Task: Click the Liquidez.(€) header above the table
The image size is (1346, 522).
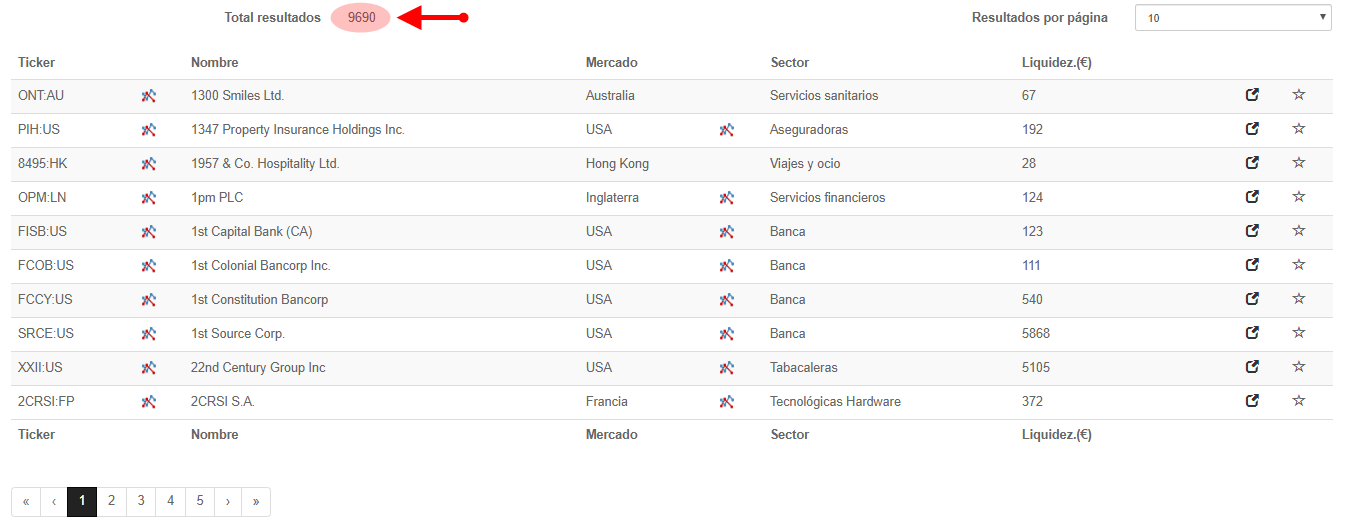Action: 1056,62
